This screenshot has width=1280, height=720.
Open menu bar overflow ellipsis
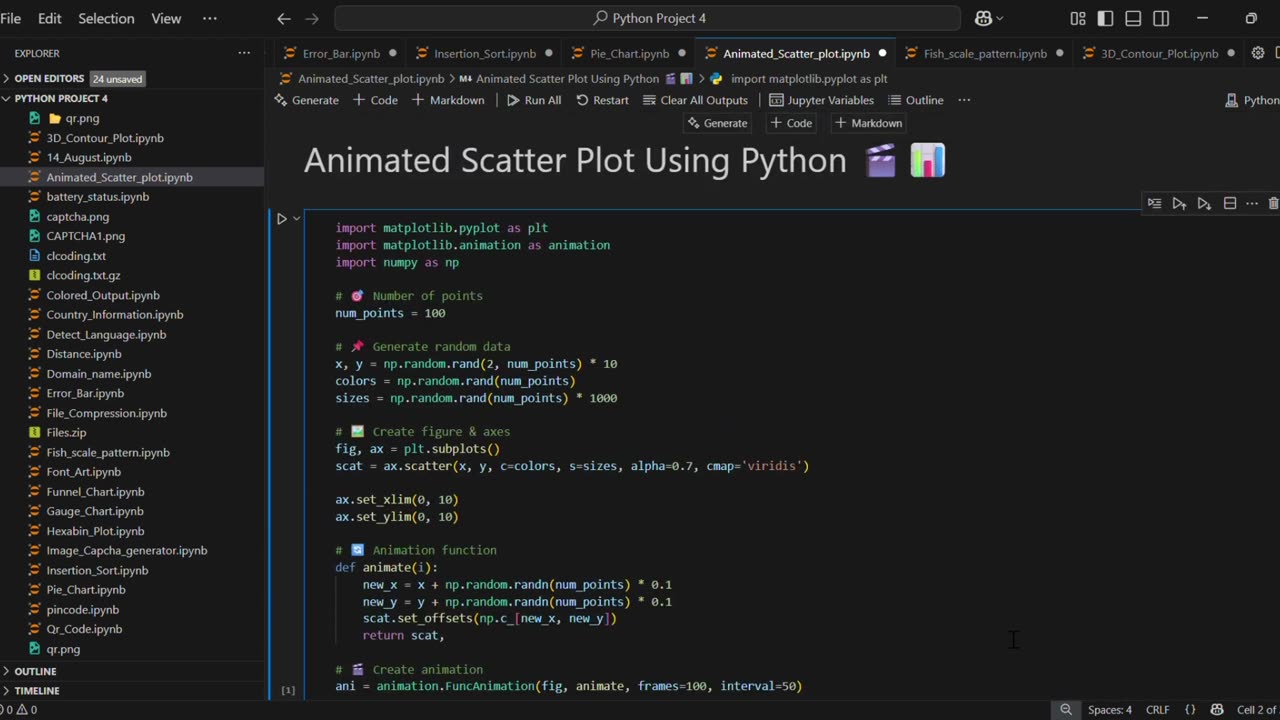209,18
